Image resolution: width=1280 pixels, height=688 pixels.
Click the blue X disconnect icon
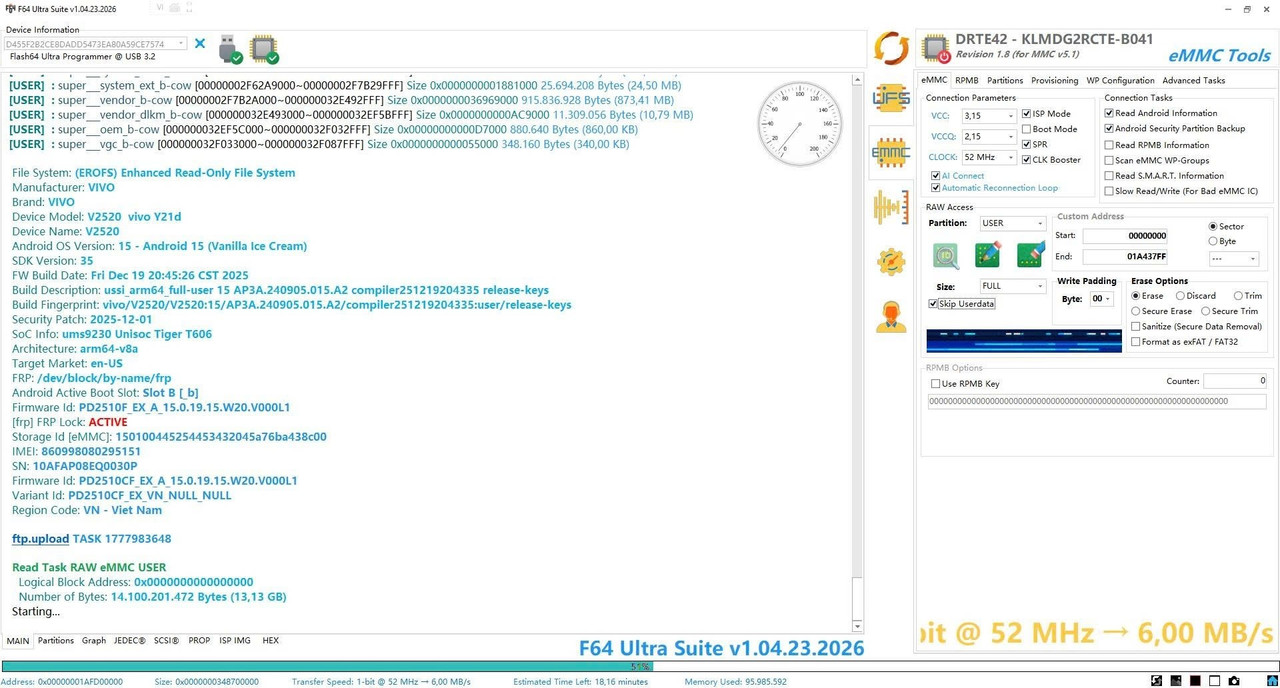(x=200, y=44)
